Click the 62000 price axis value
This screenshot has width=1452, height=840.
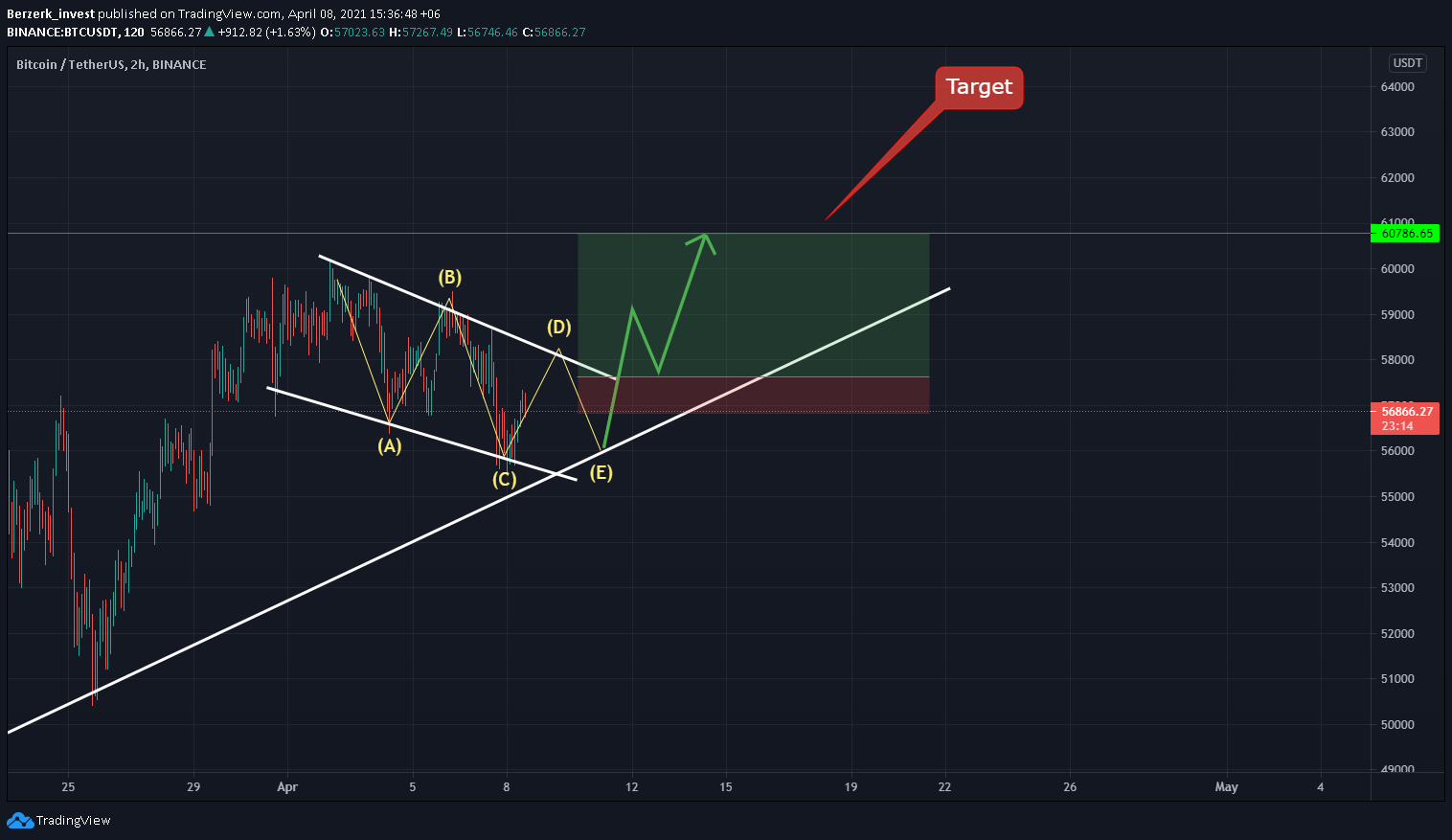click(x=1397, y=178)
